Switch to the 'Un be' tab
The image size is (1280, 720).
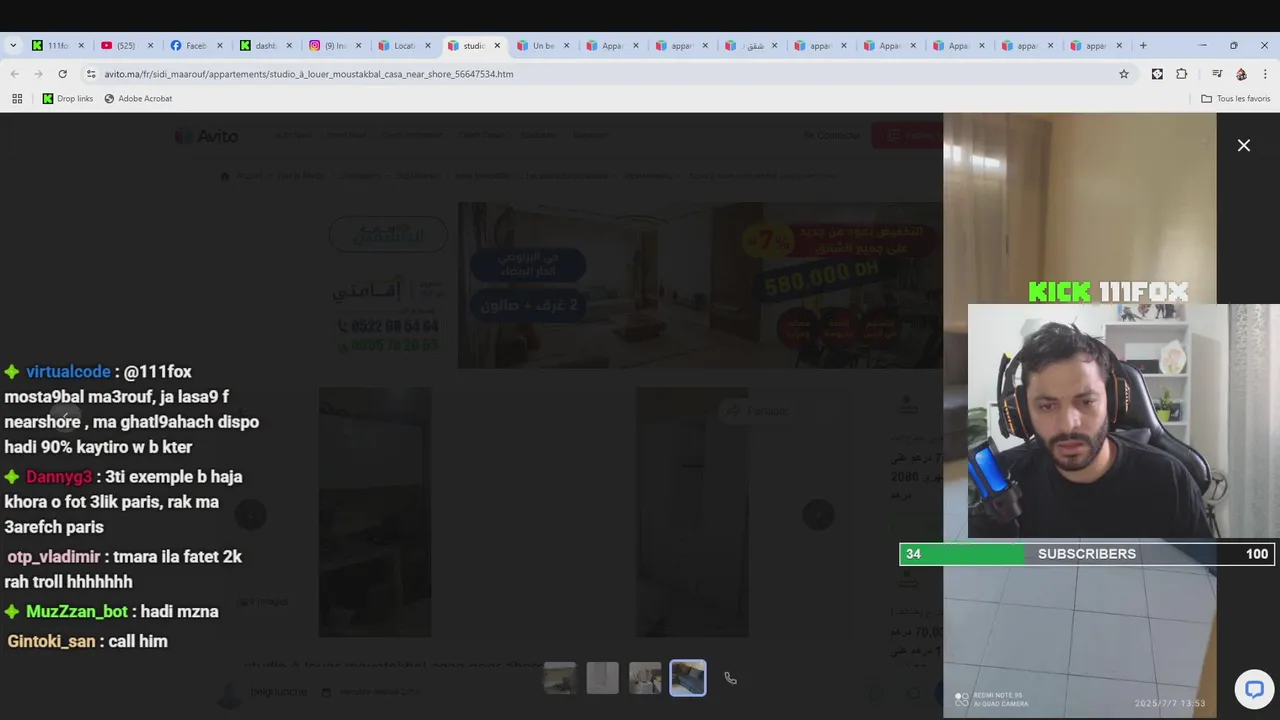[543, 45]
